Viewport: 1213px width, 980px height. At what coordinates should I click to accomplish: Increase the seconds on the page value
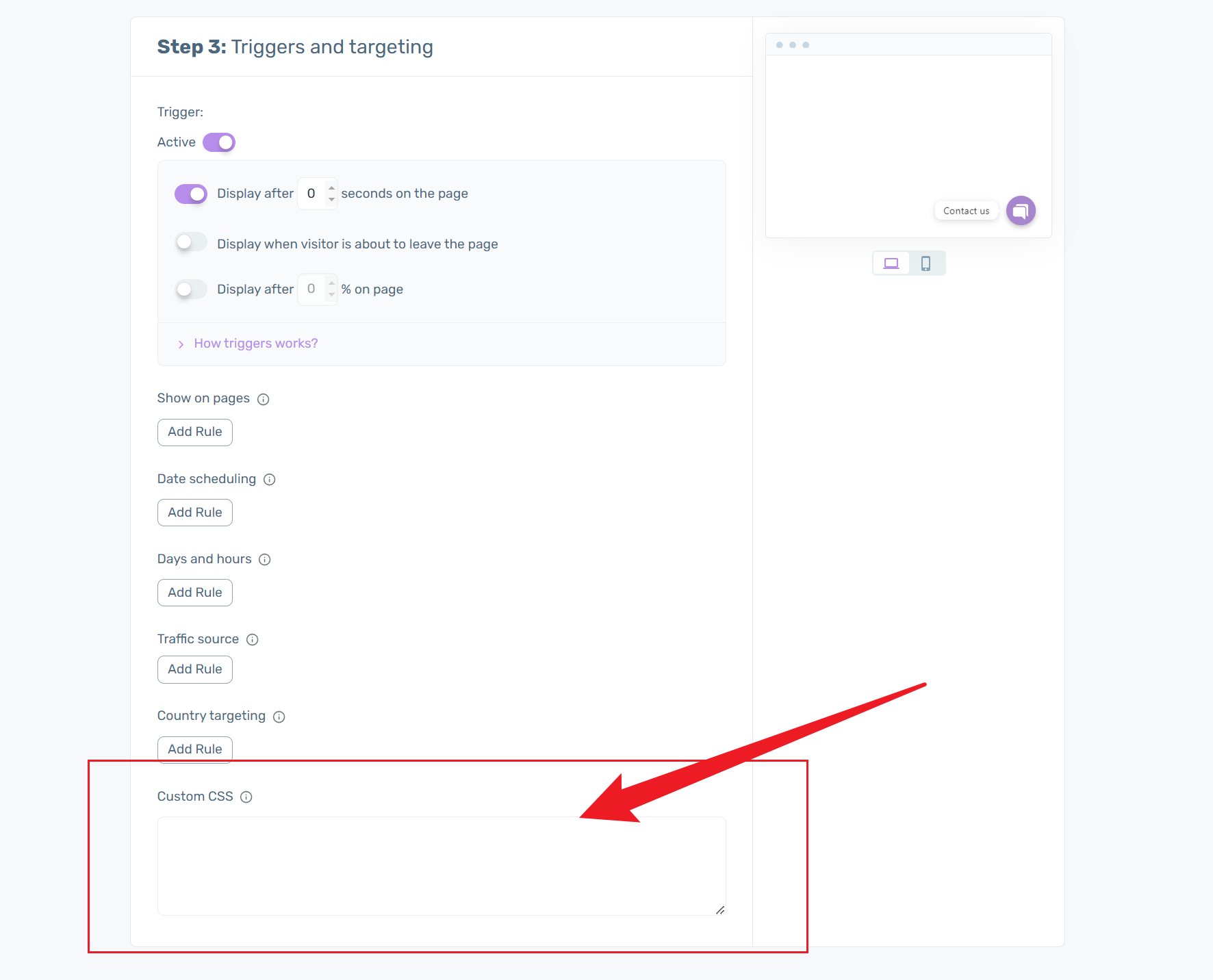[x=332, y=188]
